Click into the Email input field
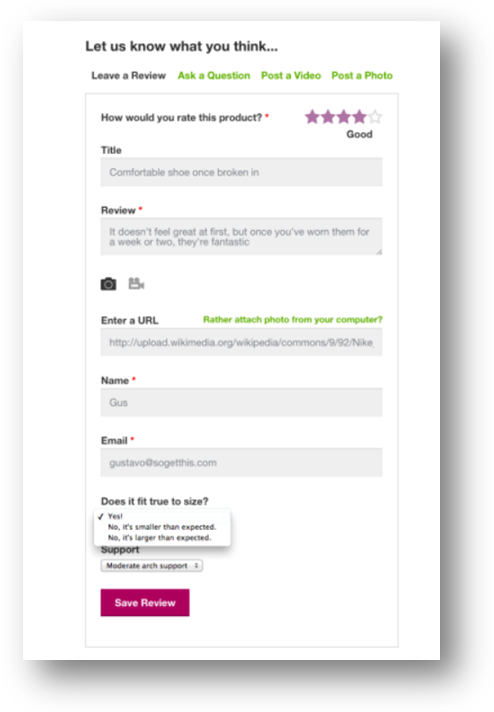 click(241, 462)
